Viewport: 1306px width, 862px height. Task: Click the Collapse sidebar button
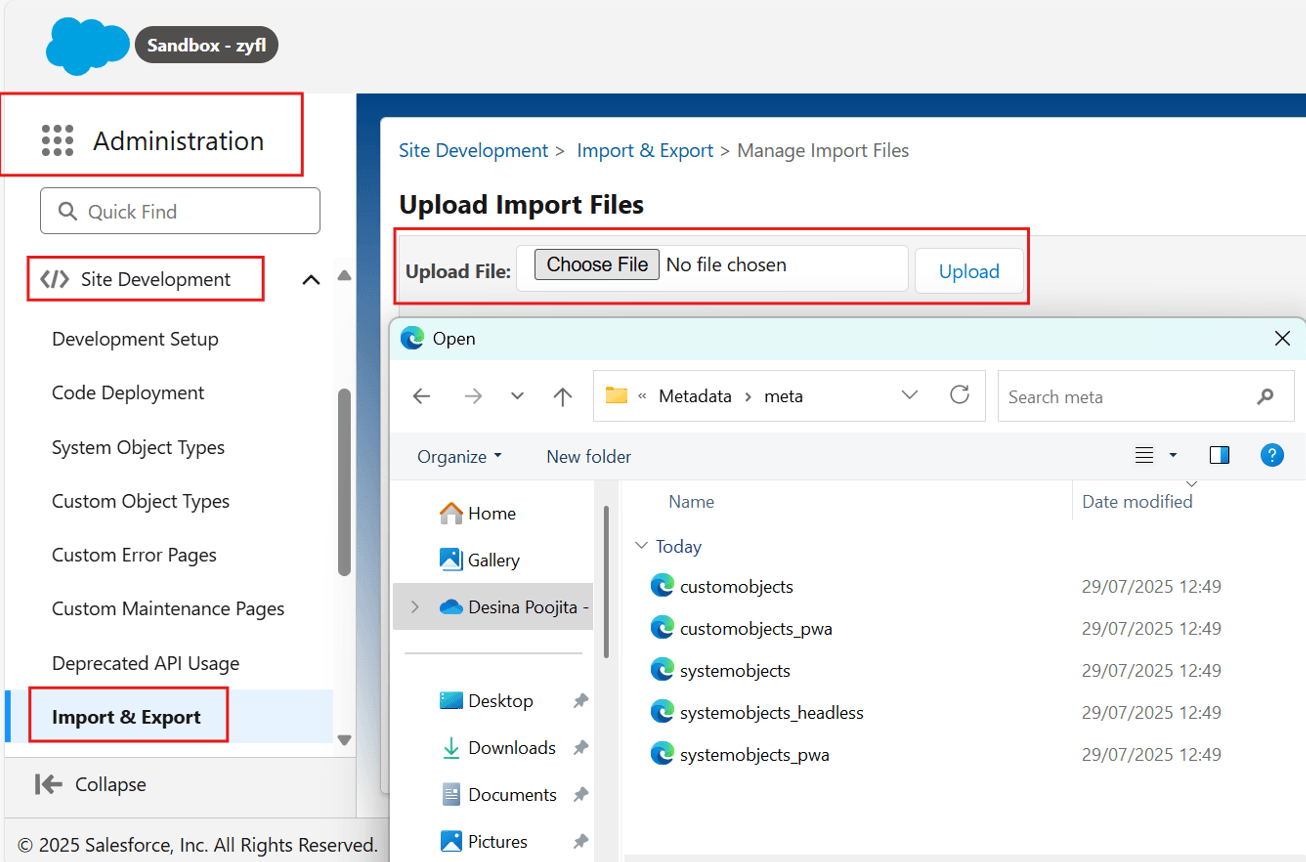coord(91,784)
